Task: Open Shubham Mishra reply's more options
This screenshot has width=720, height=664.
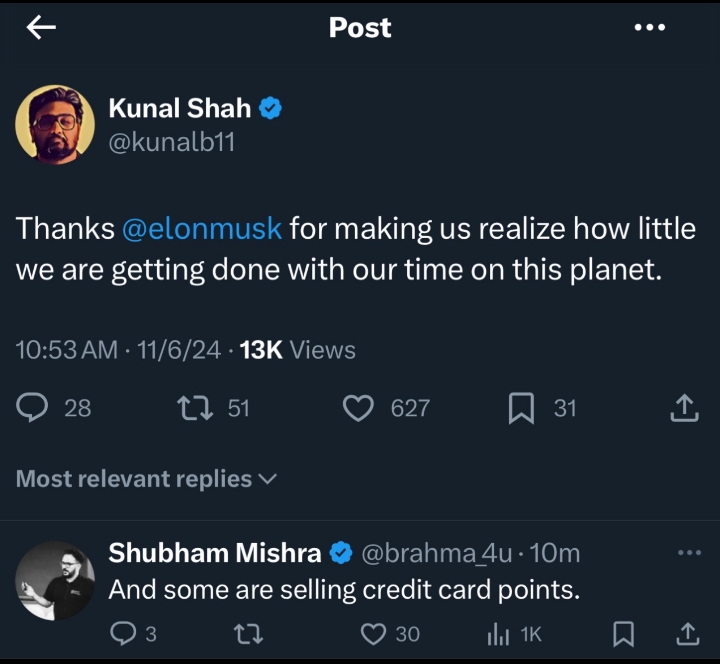Action: (x=690, y=553)
